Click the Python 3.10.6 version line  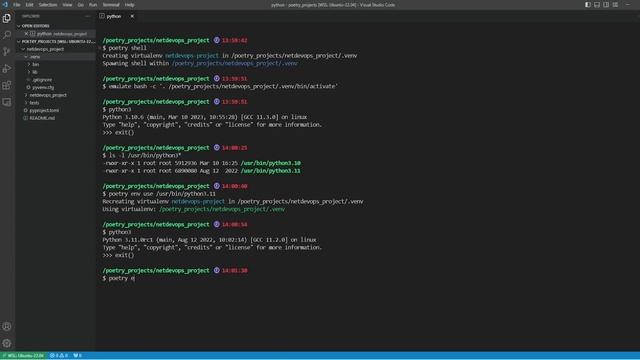coord(204,117)
